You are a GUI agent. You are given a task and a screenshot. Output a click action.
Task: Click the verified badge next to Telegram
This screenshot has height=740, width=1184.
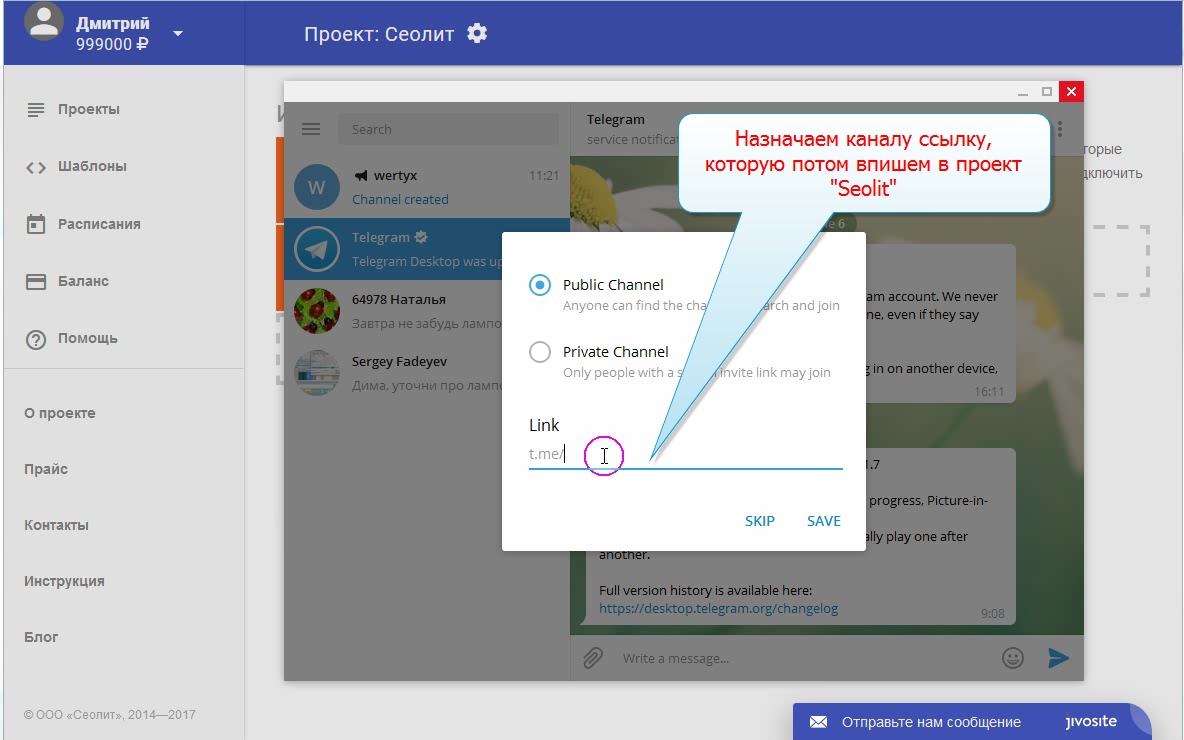point(421,237)
